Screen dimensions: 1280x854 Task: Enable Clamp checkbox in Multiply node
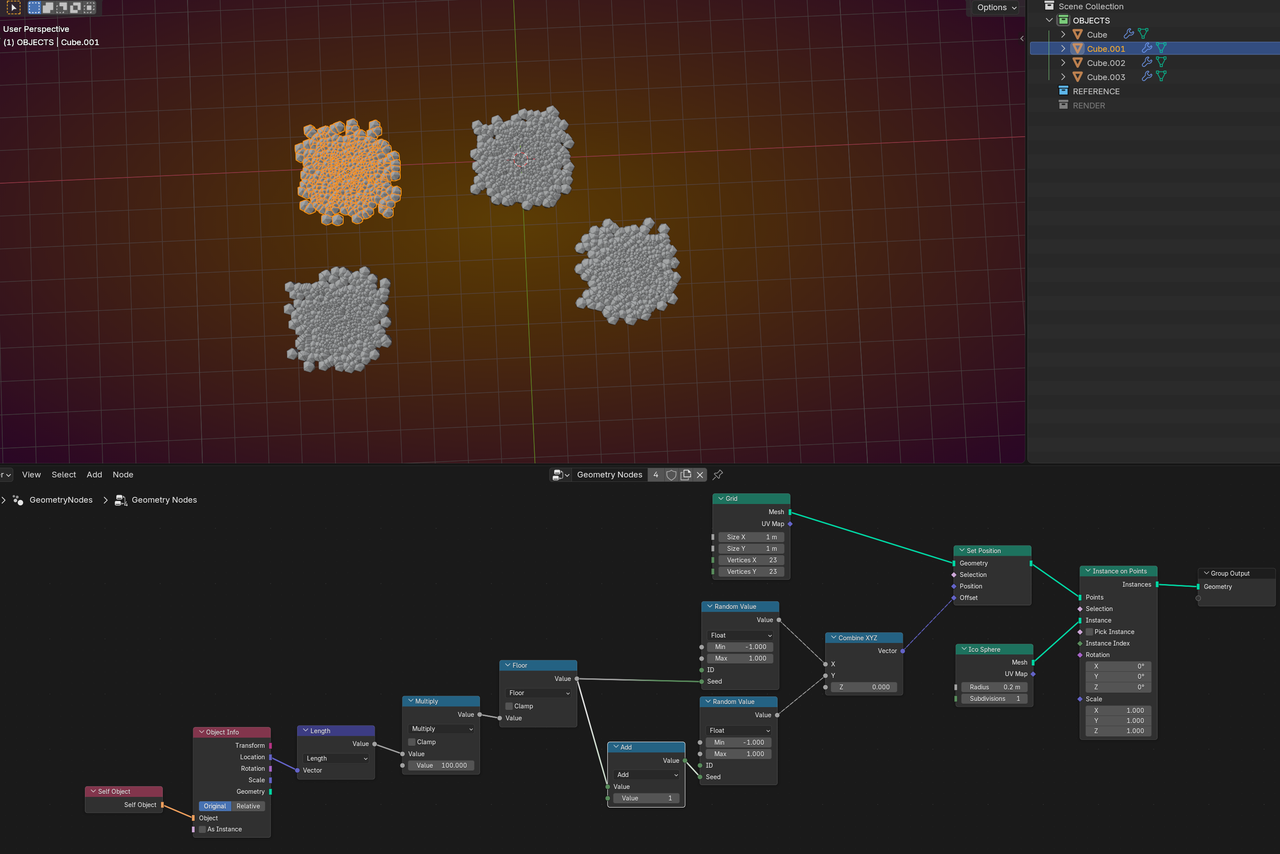(x=412, y=742)
